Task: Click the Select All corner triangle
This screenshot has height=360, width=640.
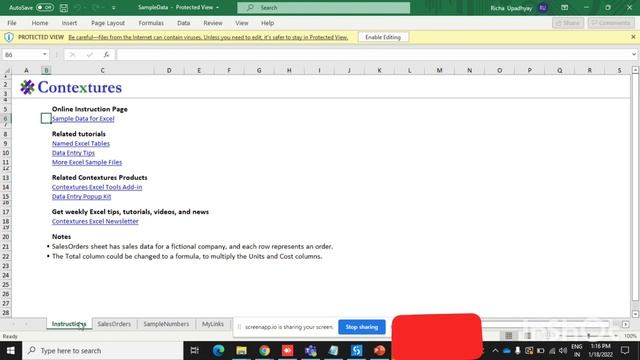Action: [x=6, y=70]
